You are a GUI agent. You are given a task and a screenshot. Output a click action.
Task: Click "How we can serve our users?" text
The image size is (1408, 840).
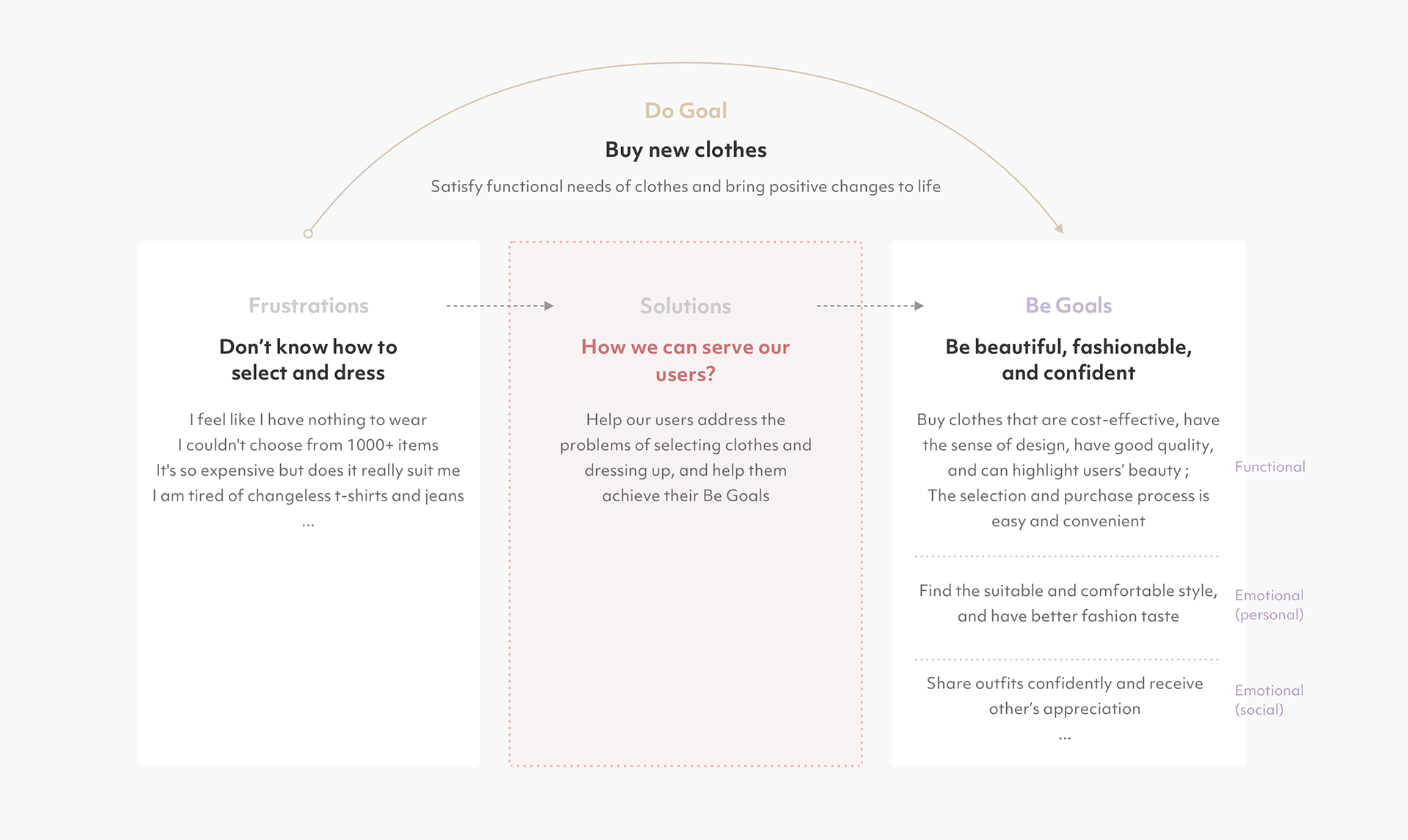pyautogui.click(x=686, y=360)
